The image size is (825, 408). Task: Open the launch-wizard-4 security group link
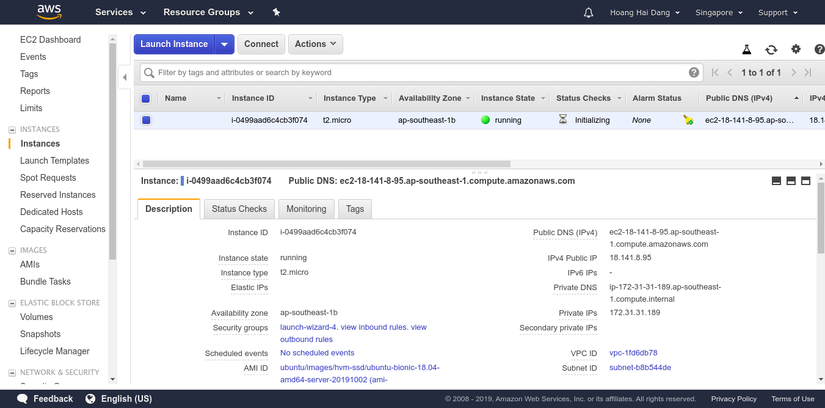[307, 327]
